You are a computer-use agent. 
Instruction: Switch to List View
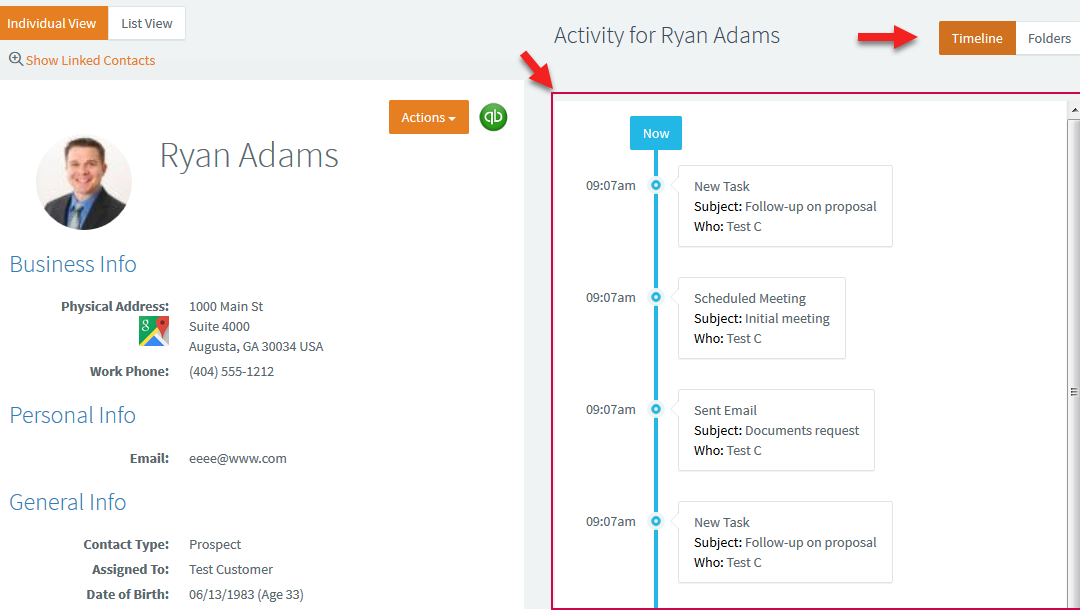pos(146,22)
